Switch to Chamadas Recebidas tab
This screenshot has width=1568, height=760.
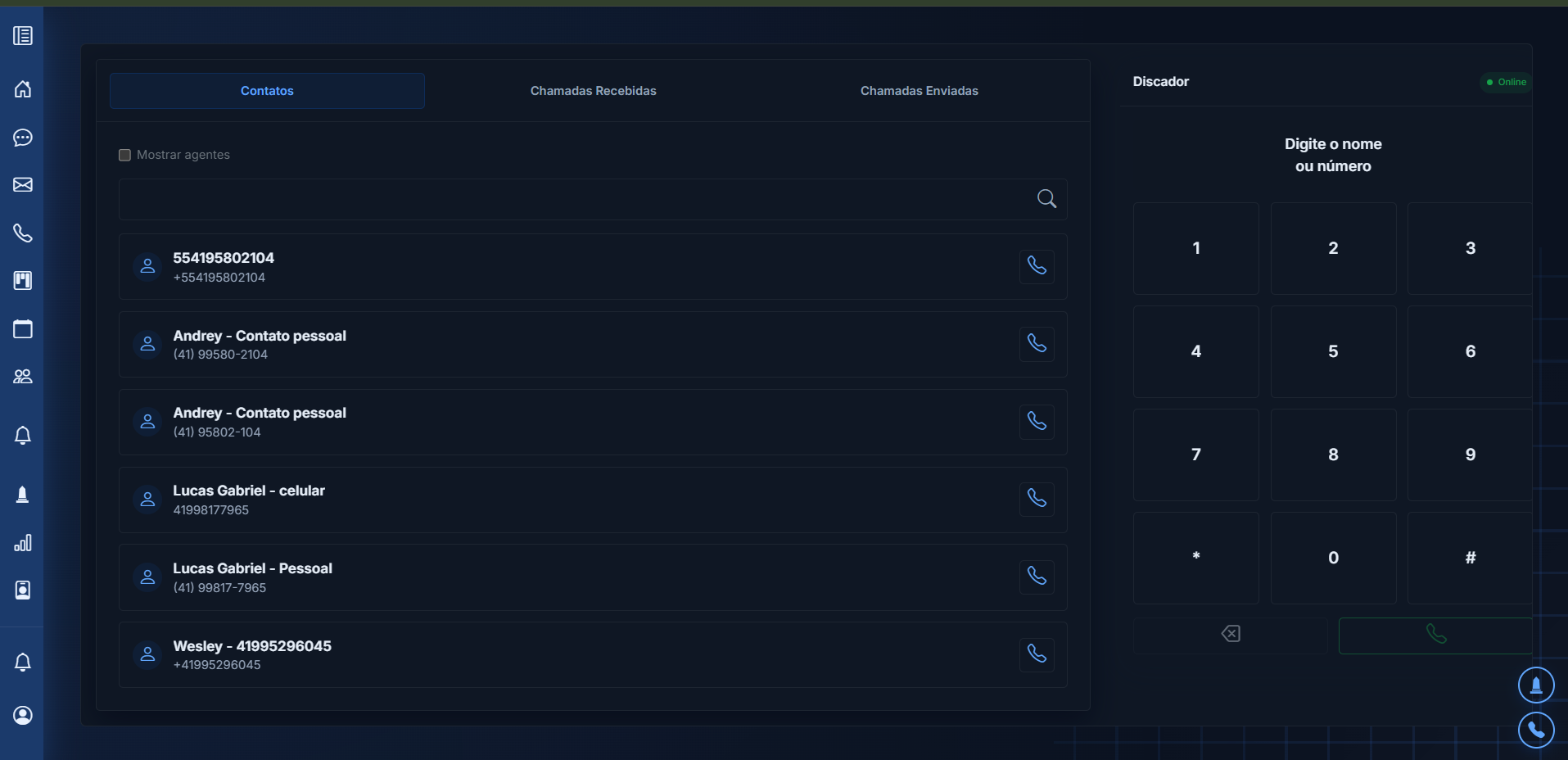(x=593, y=91)
